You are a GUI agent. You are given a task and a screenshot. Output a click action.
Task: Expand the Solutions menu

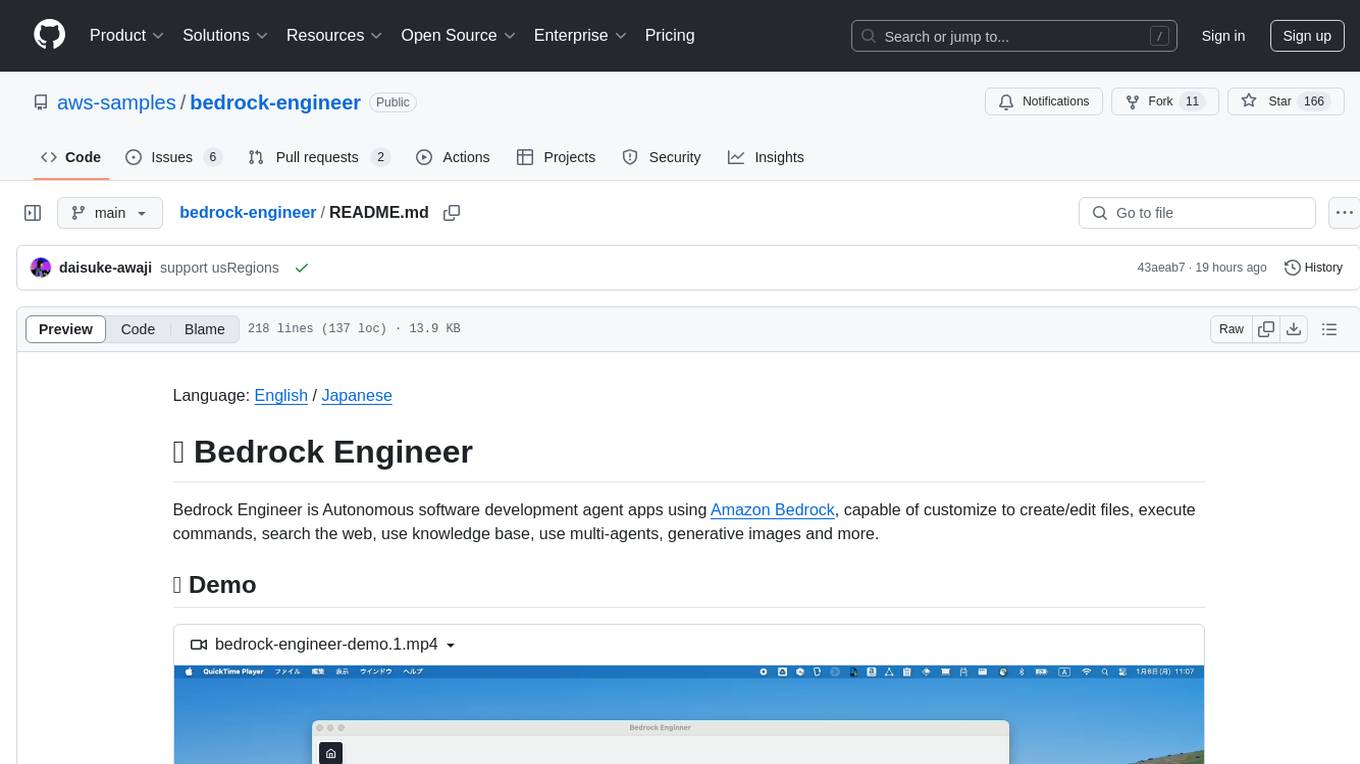[225, 35]
